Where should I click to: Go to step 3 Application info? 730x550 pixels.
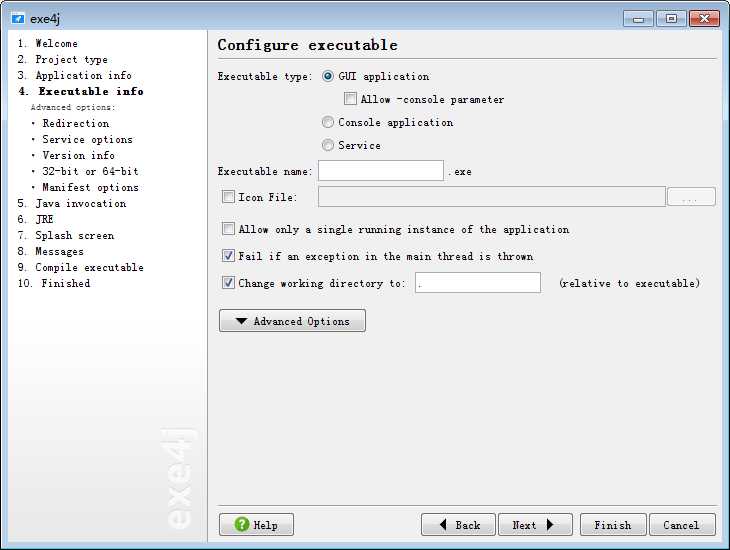click(x=74, y=75)
